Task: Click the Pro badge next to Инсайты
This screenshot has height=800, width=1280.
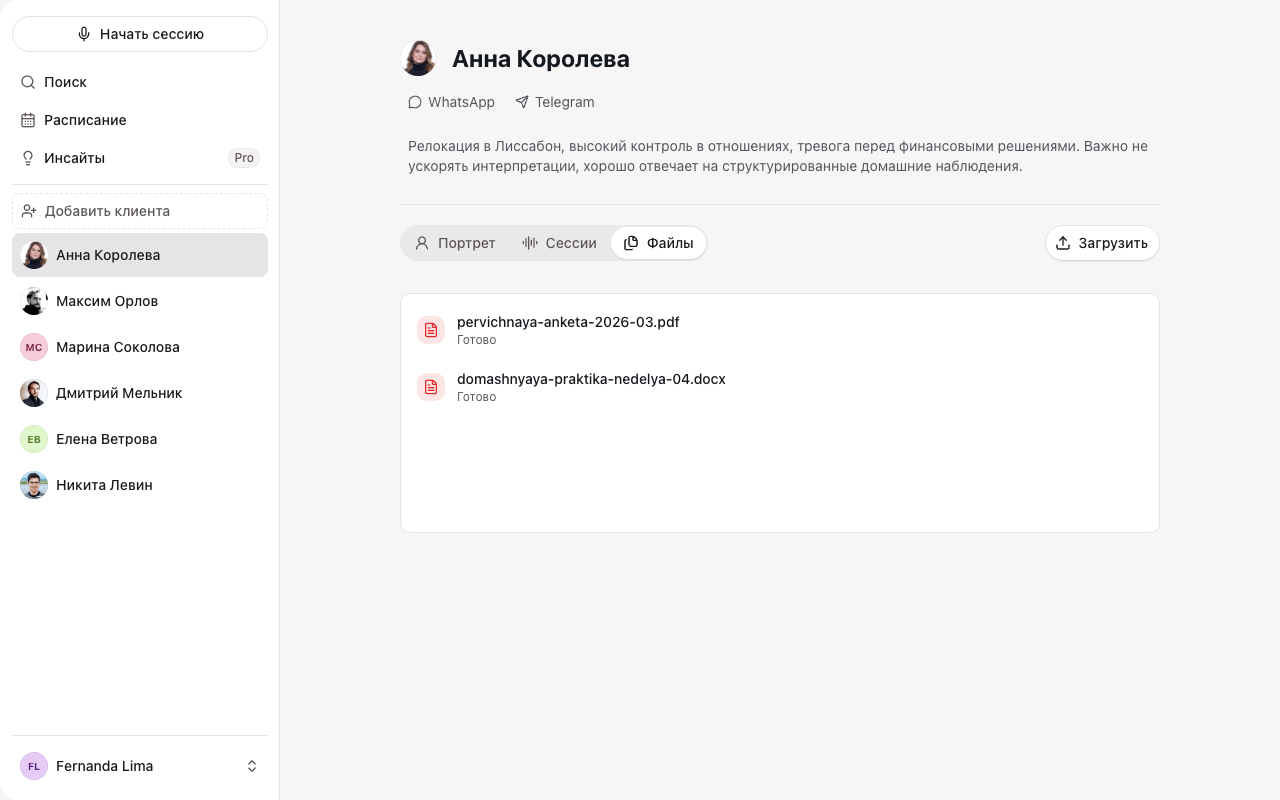Action: coord(244,158)
